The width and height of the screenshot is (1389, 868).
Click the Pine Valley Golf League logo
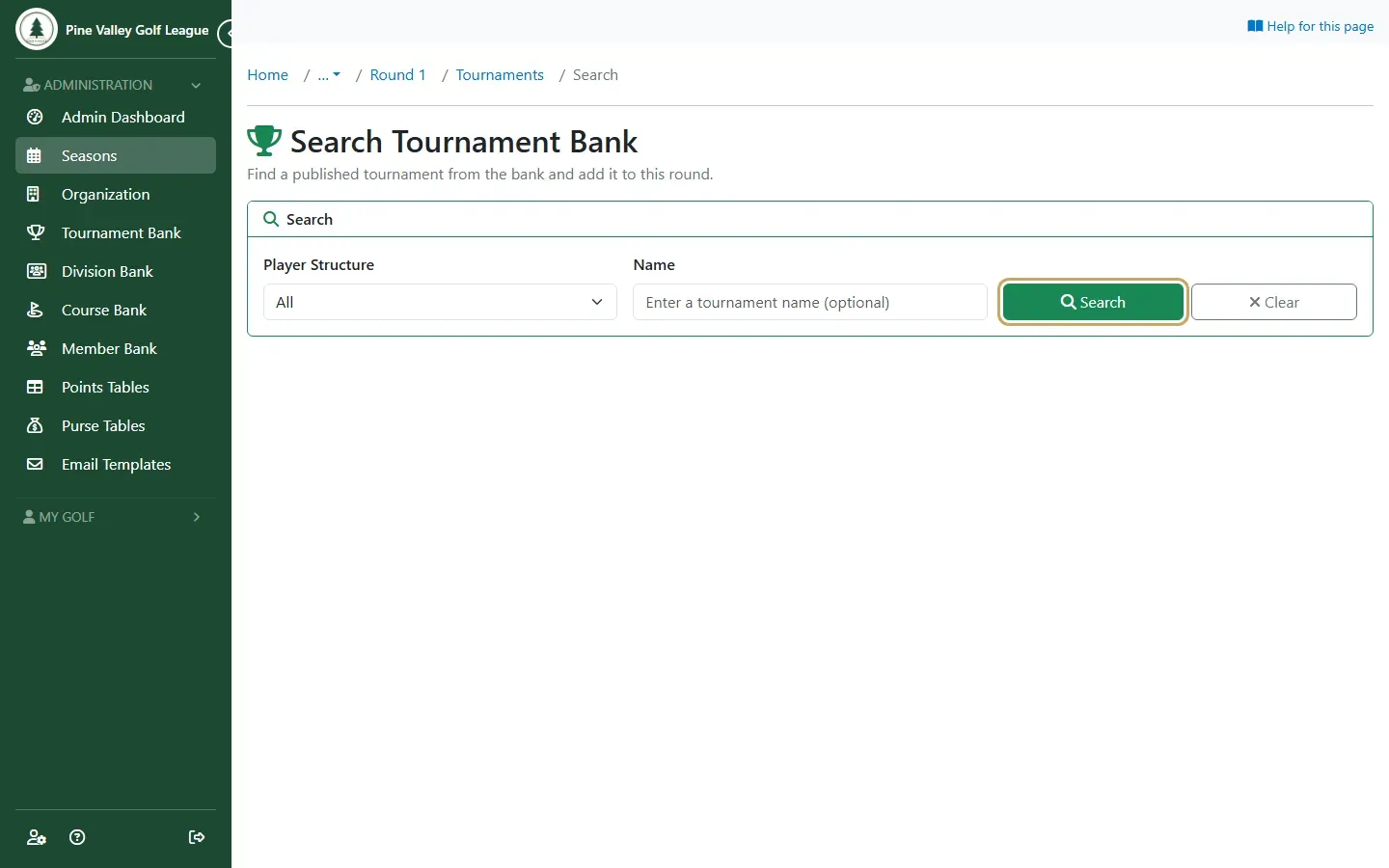click(37, 29)
